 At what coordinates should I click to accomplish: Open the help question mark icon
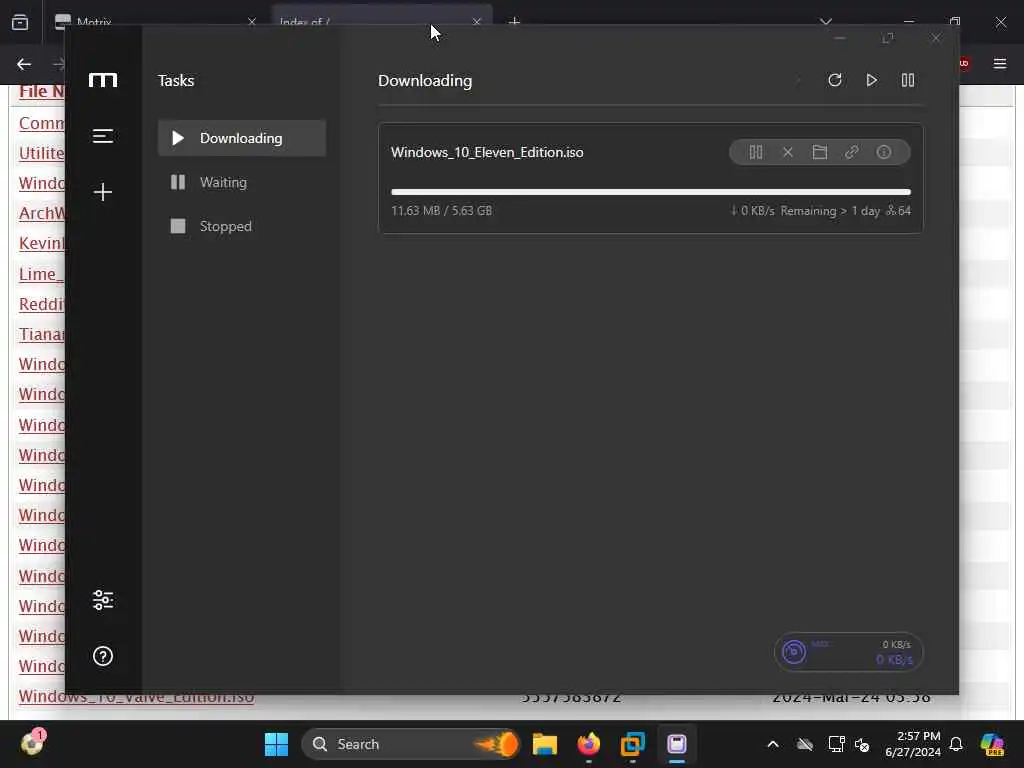(x=103, y=656)
